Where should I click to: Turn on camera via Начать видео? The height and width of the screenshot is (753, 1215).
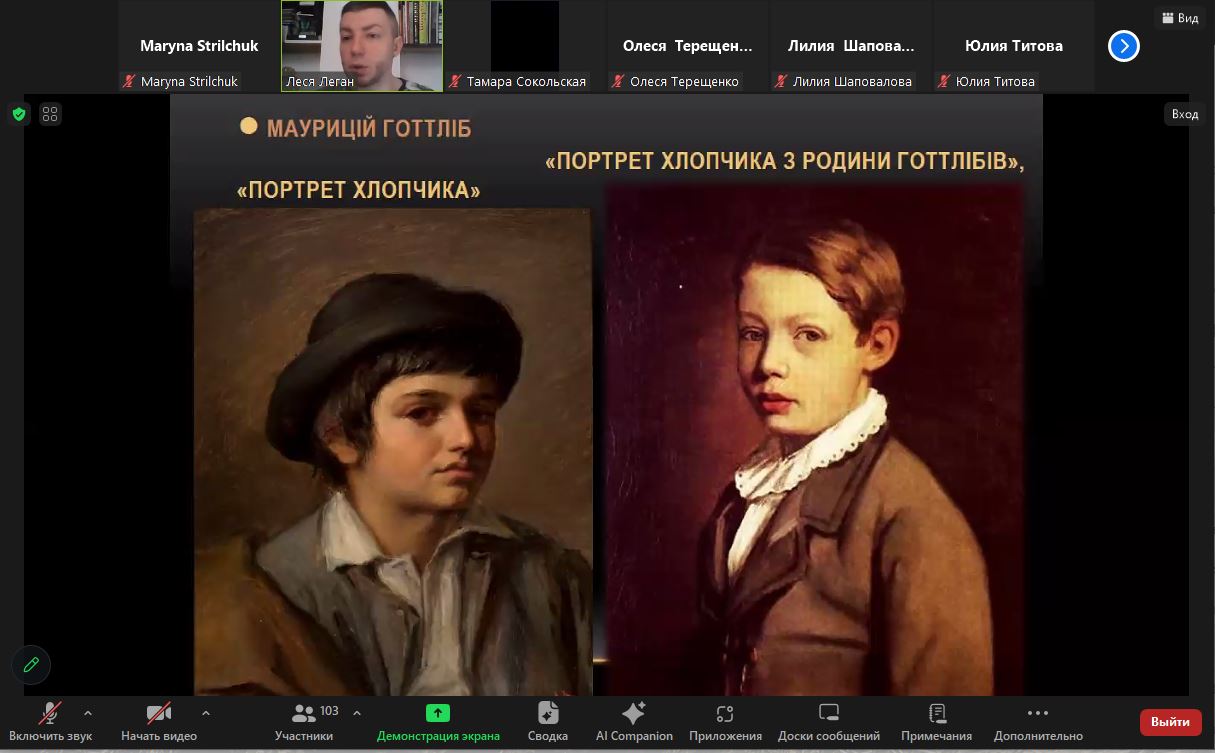(x=159, y=722)
